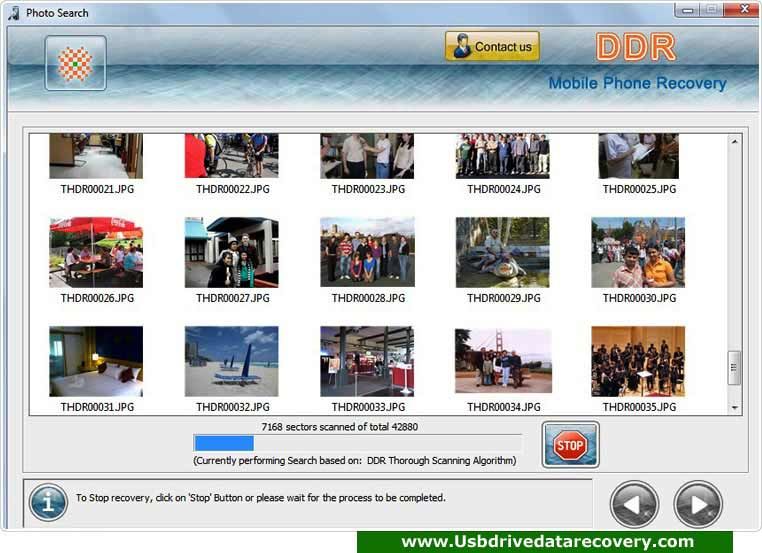Select thumbnail THDR00026.JPG
Viewport: 762px width, 553px height.
pyautogui.click(x=96, y=252)
